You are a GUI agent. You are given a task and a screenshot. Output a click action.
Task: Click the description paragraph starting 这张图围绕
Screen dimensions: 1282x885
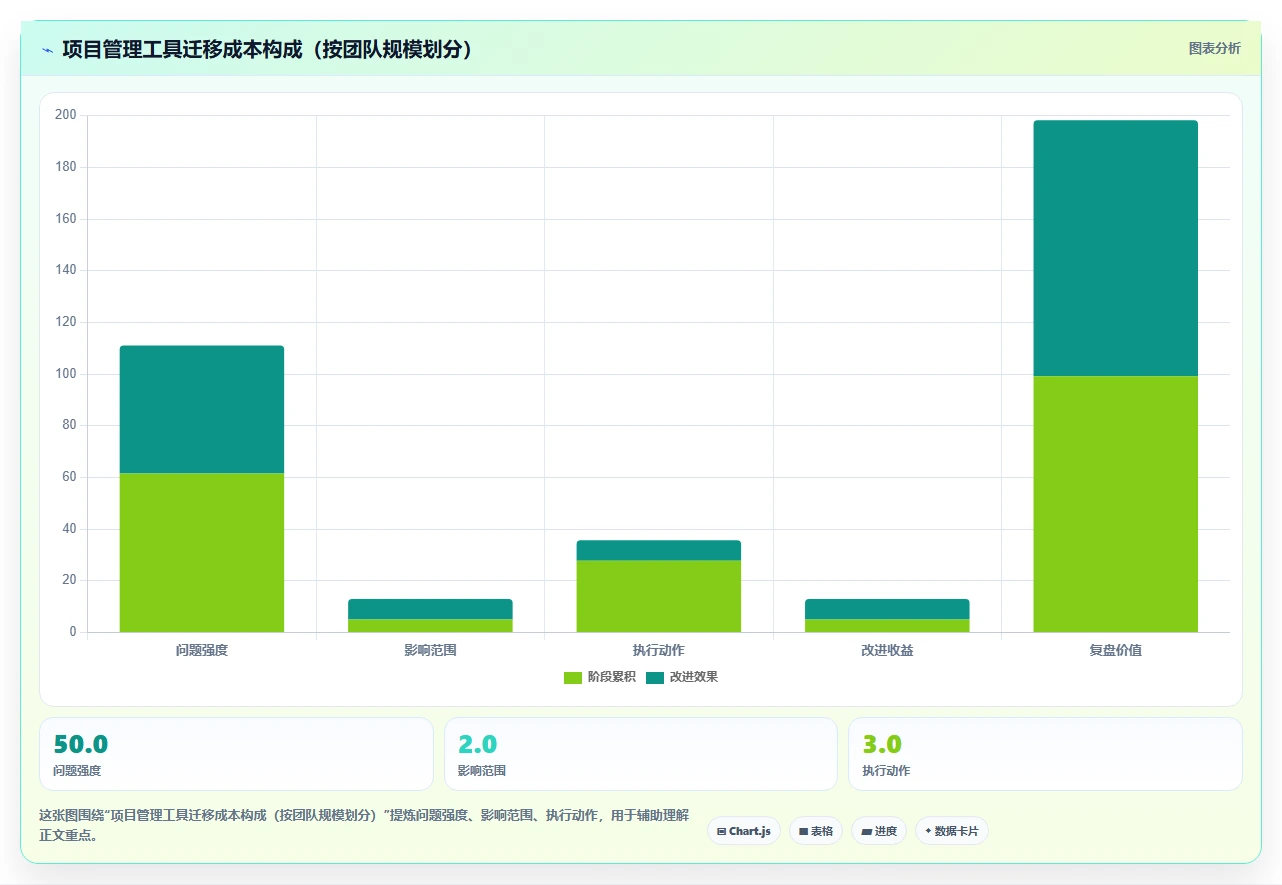click(364, 826)
